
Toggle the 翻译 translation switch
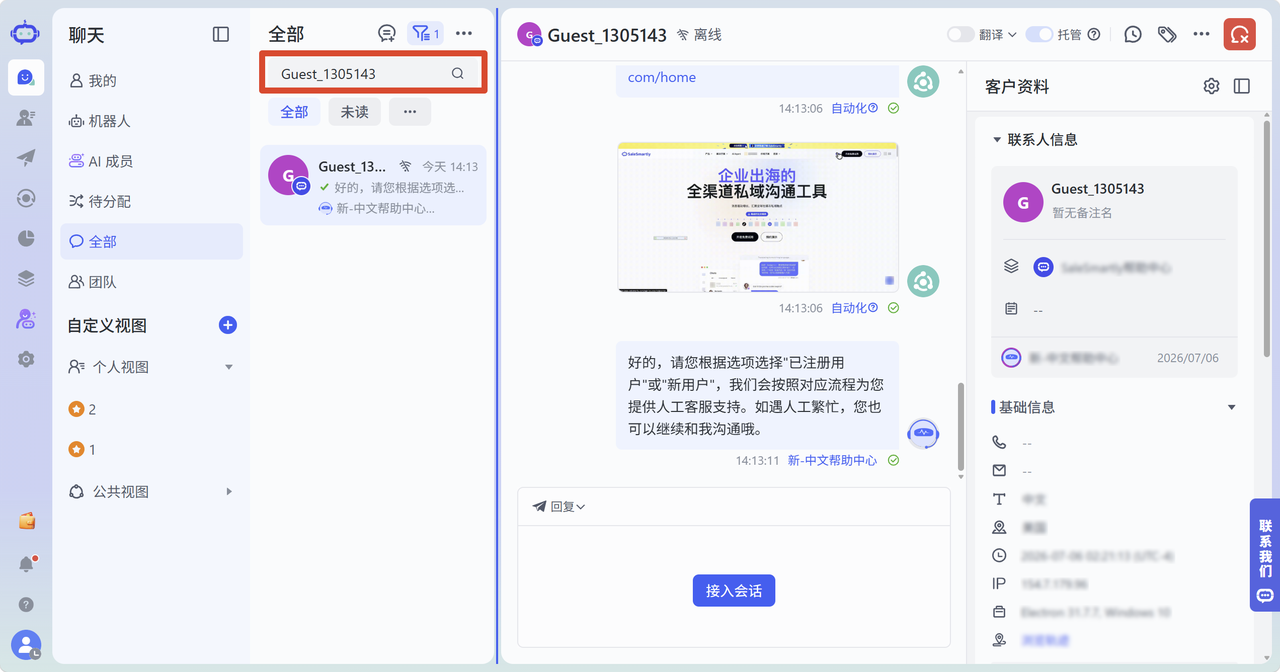click(x=960, y=34)
